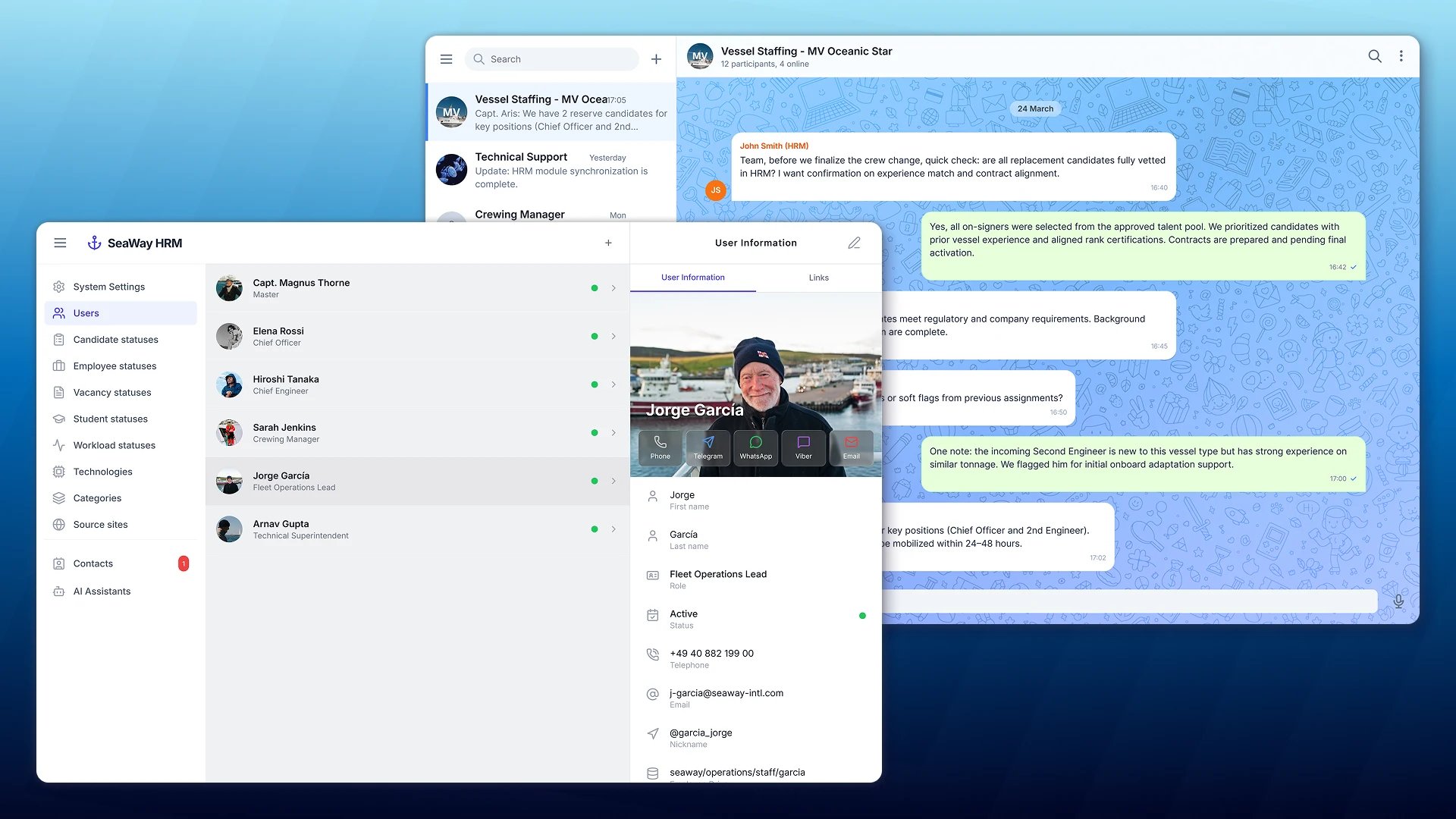This screenshot has height=819, width=1456.
Task: Click the microphone voice message icon
Action: 1398,601
